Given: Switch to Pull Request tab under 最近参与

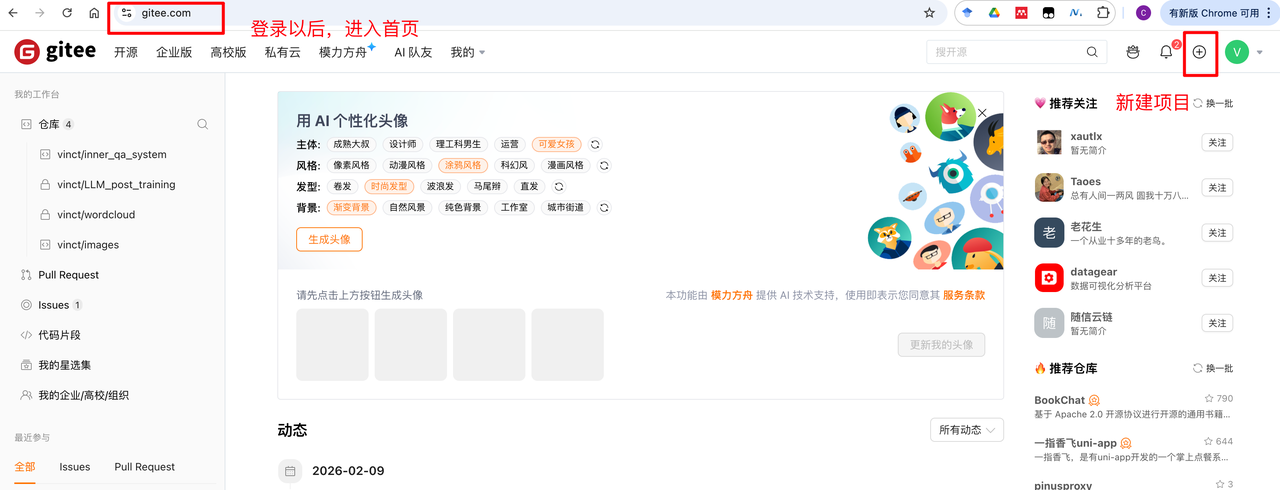Looking at the screenshot, I should tap(144, 467).
